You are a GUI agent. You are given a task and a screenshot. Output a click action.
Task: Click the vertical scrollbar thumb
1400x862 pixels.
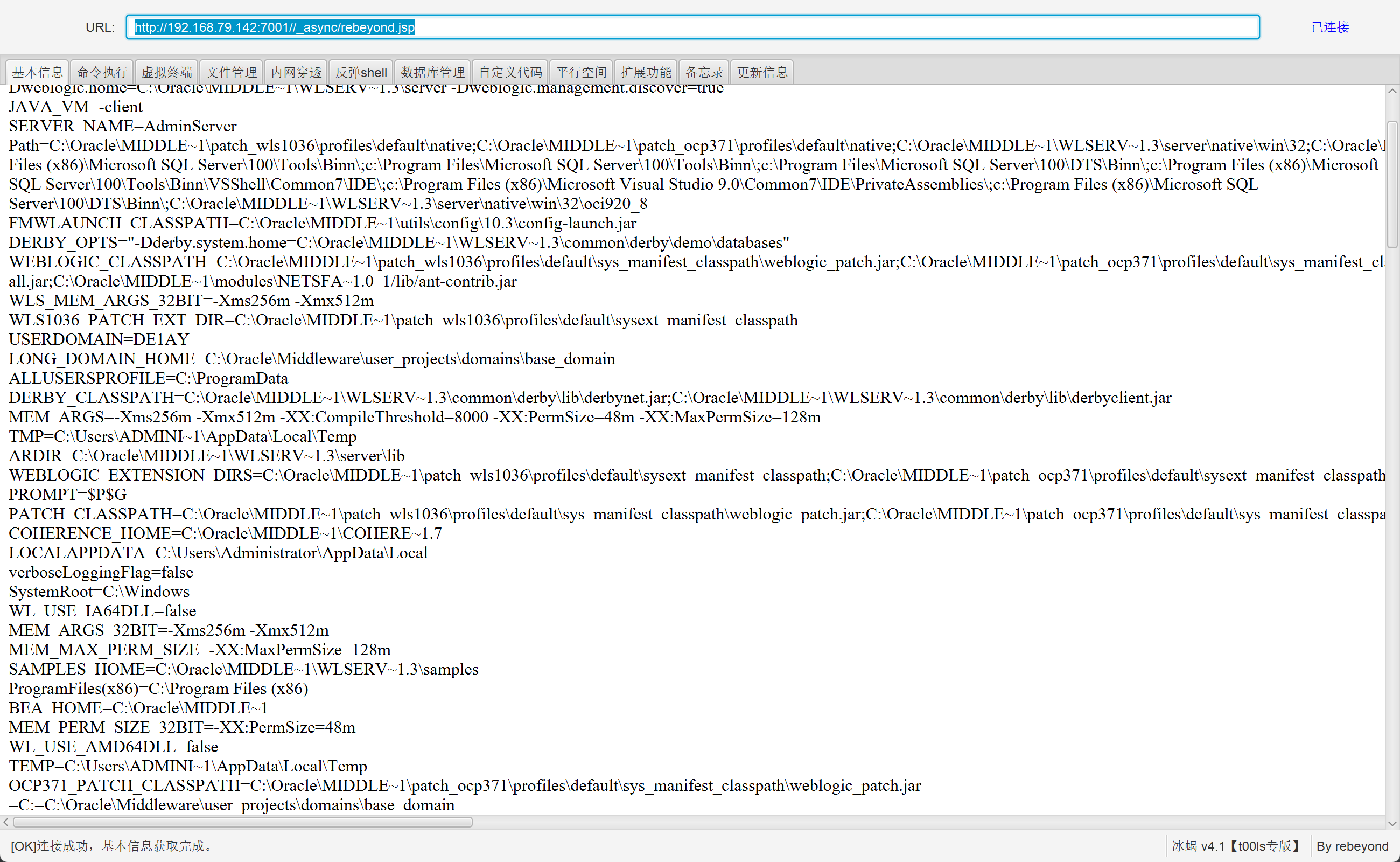click(x=1392, y=184)
